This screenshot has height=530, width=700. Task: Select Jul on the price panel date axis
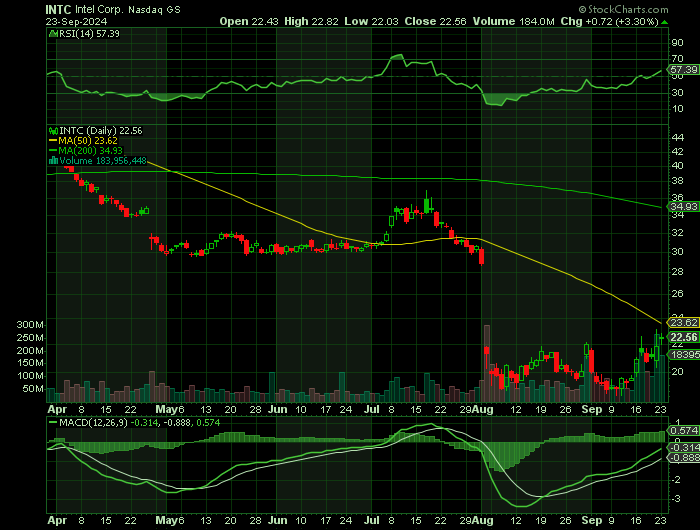click(x=371, y=409)
